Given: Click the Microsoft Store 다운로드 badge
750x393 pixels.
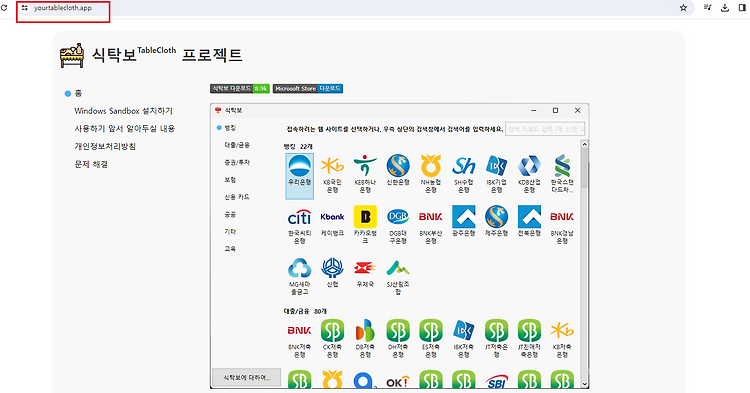Looking at the screenshot, I should (308, 88).
